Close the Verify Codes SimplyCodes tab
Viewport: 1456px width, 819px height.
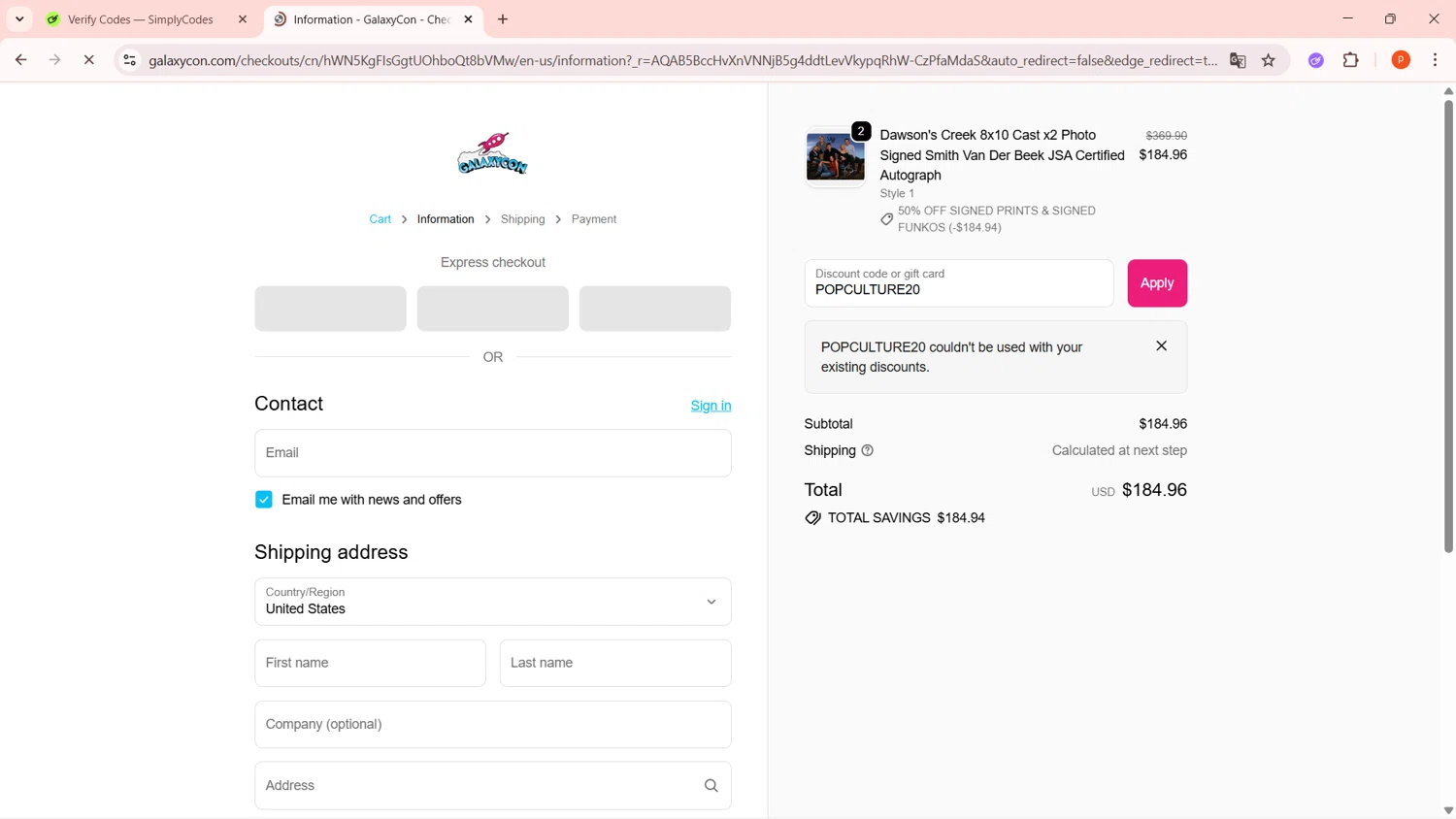pos(243,19)
